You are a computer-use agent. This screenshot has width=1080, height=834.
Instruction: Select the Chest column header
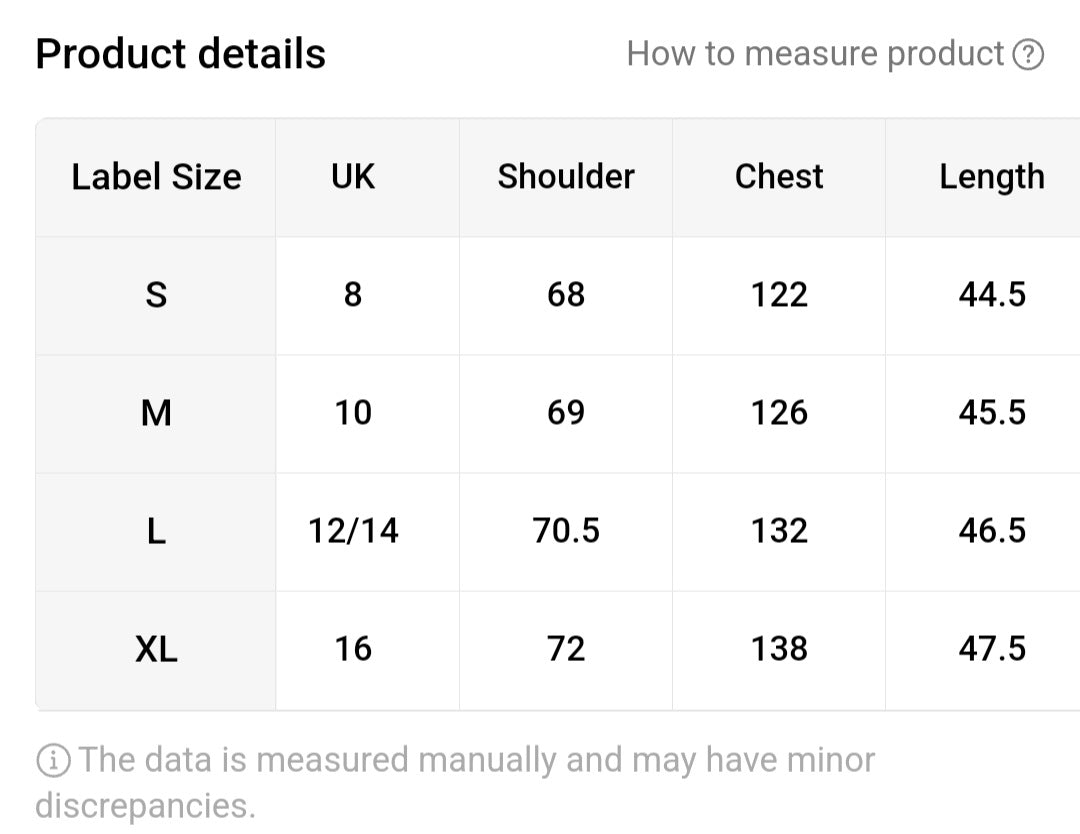pos(778,178)
